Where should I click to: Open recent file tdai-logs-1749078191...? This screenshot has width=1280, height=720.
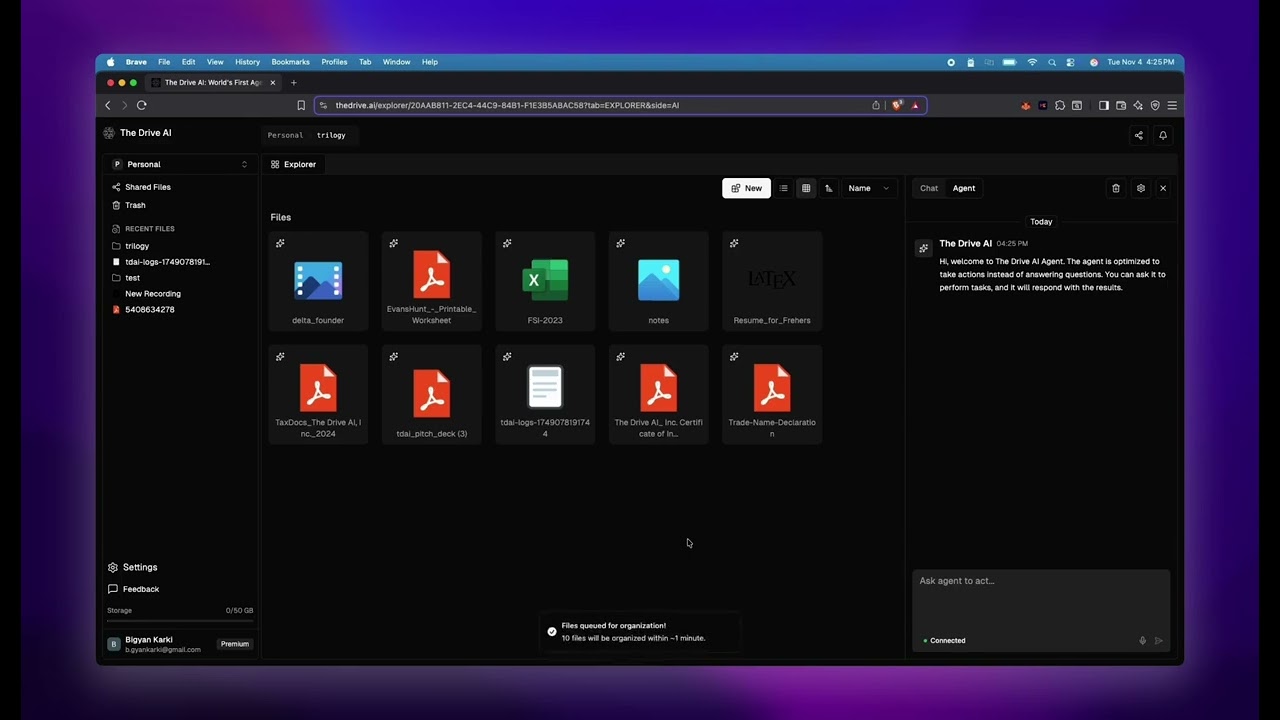coord(167,262)
